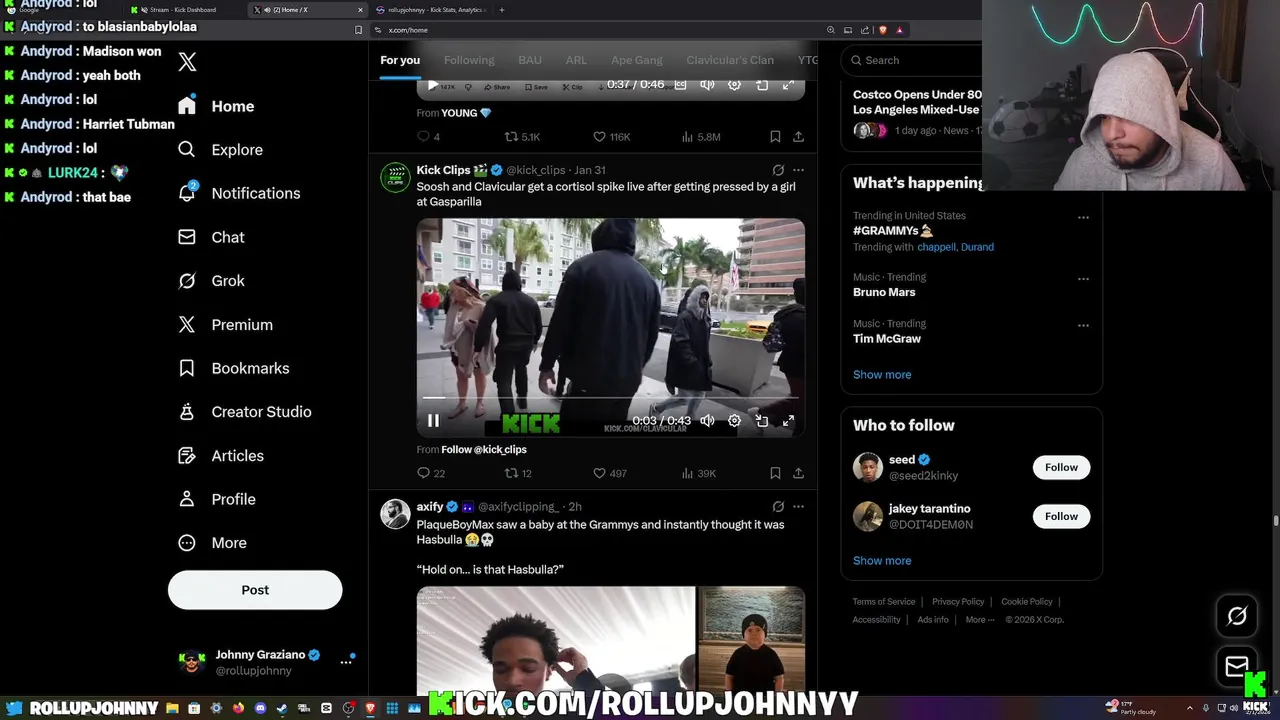Open options for Tim McGraw trend
Image resolution: width=1280 pixels, height=720 pixels.
click(x=1083, y=325)
